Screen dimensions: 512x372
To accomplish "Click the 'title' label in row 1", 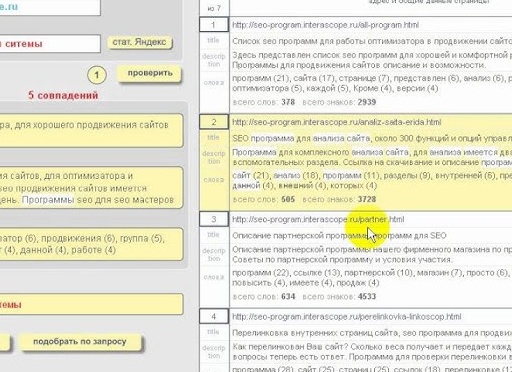I will (213, 40).
